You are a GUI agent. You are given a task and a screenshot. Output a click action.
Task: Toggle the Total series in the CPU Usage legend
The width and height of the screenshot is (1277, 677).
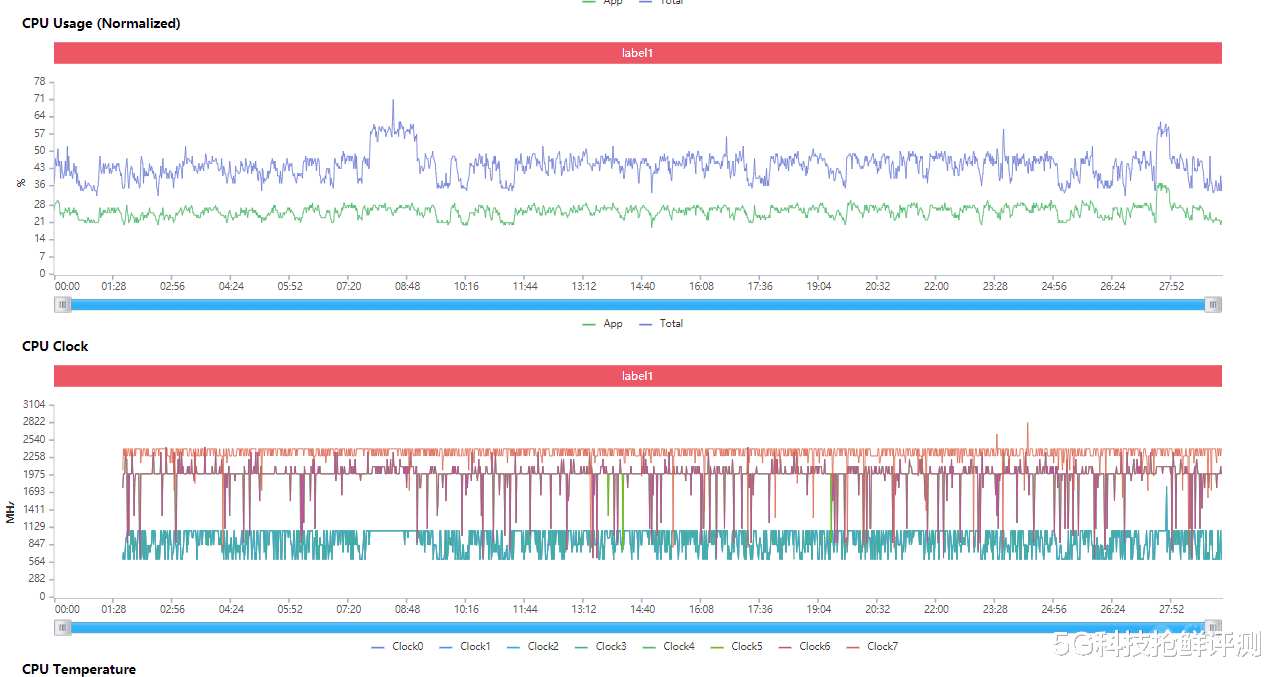[x=661, y=324]
